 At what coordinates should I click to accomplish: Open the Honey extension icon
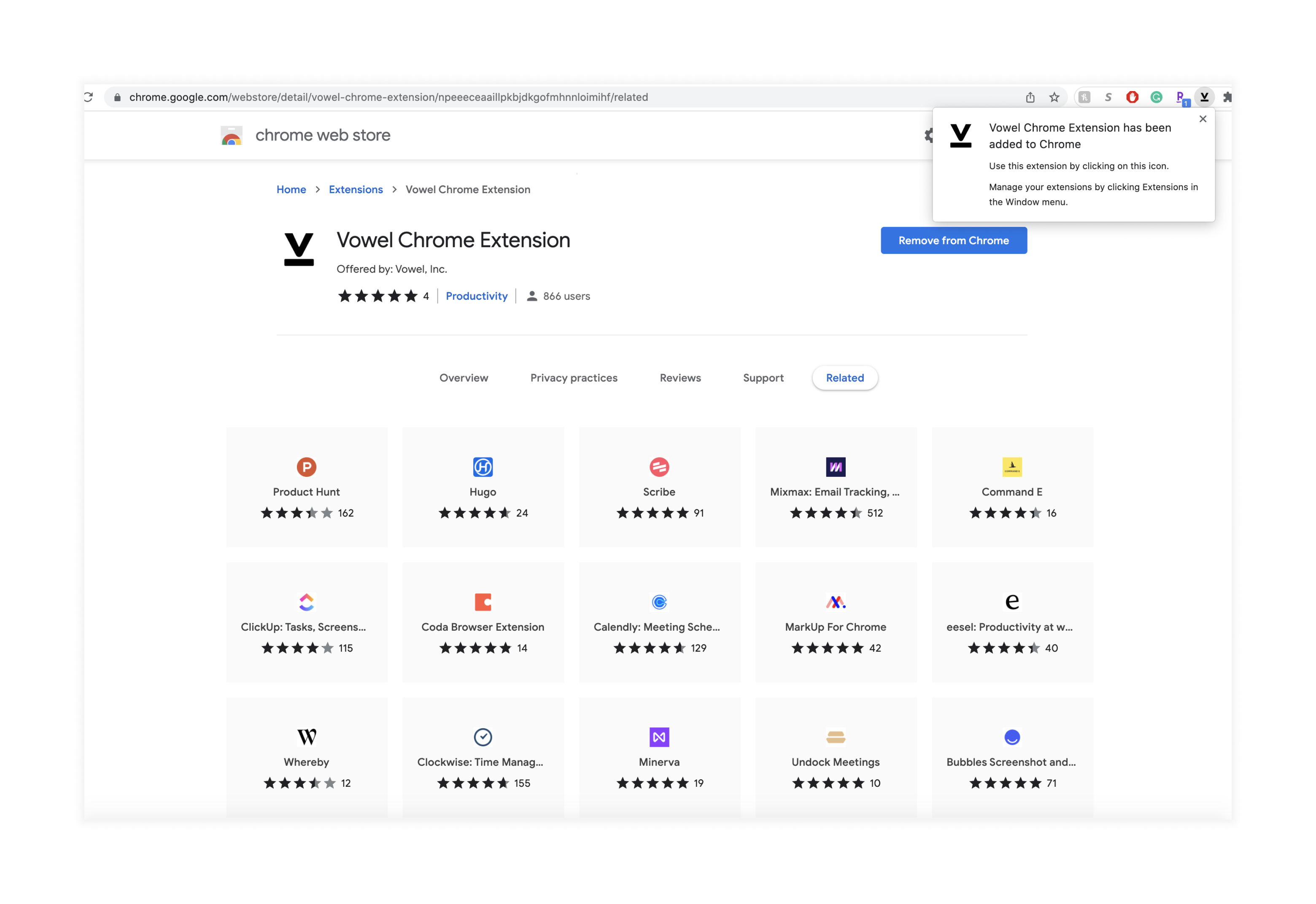click(1084, 97)
